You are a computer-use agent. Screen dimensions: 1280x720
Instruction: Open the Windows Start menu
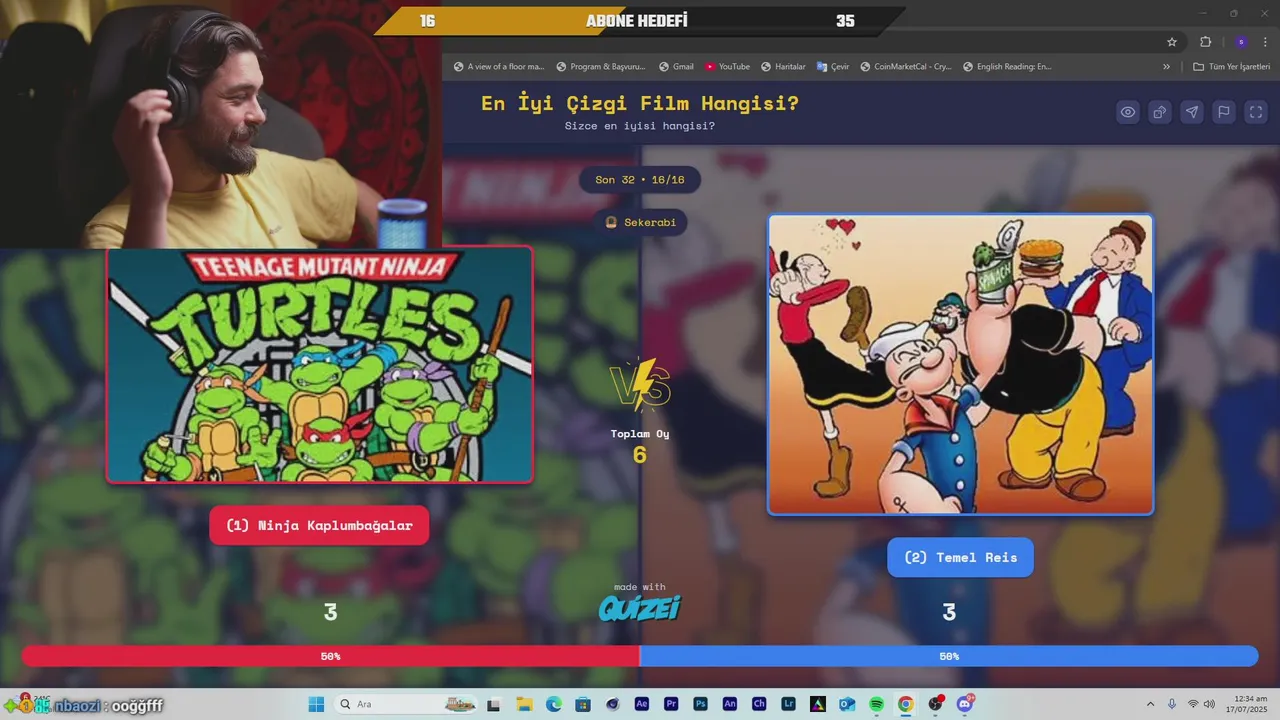point(316,704)
